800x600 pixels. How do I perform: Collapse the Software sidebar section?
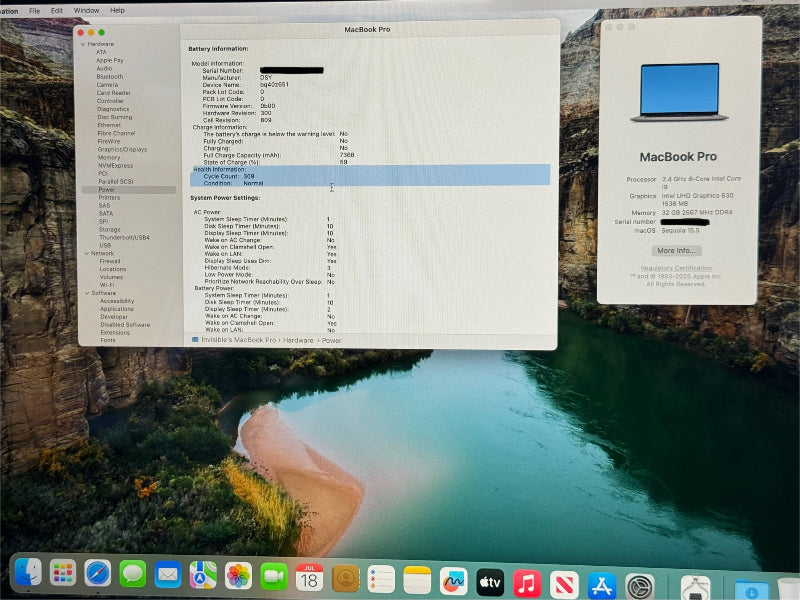pyautogui.click(x=86, y=293)
